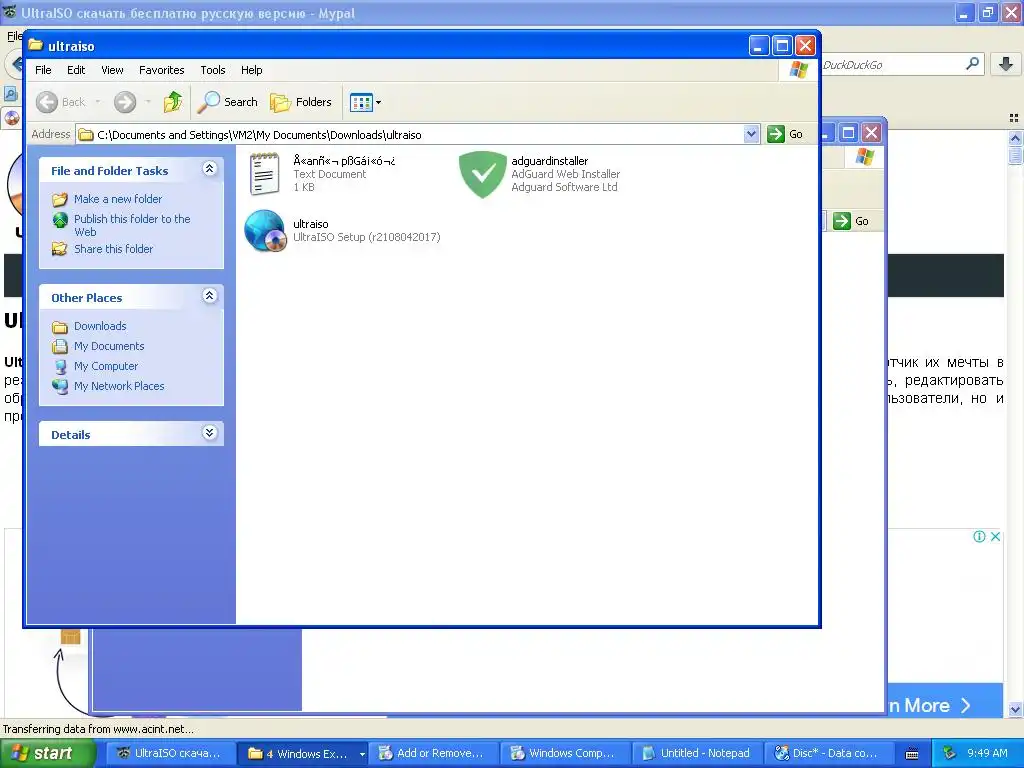This screenshot has height=768, width=1024.
Task: Switch to Untitled - Notepad taskbar button
Action: point(696,753)
